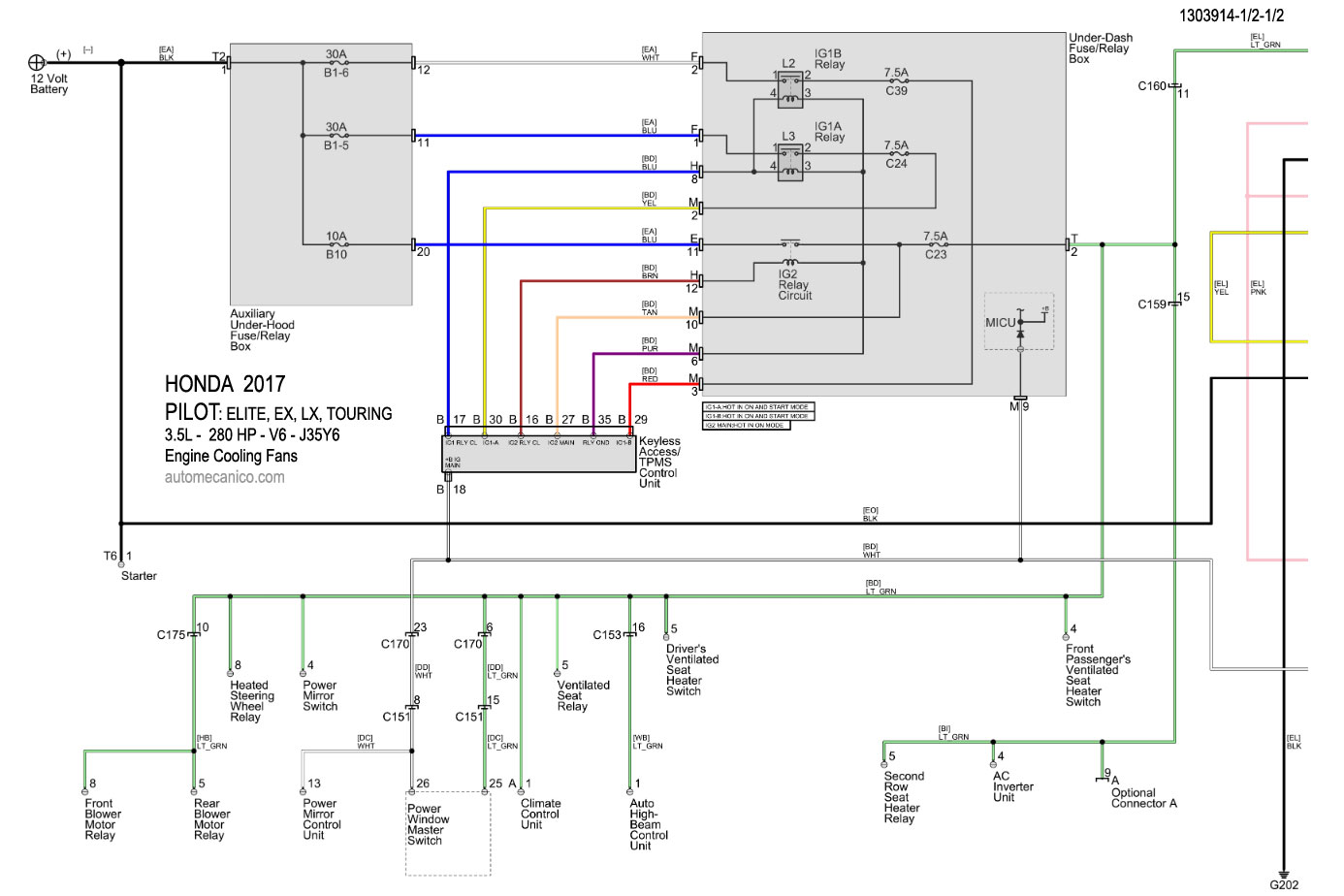
Task: Click the Keyless Access/TPMS Control Unit box
Action: 539,455
